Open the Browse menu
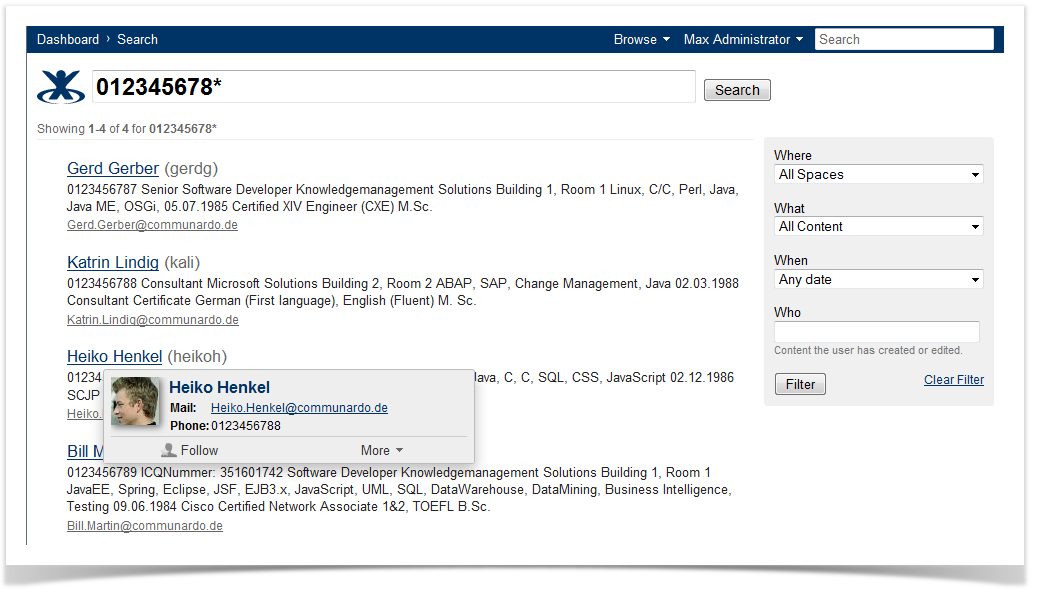The height and width of the screenshot is (594, 1038). click(x=642, y=40)
